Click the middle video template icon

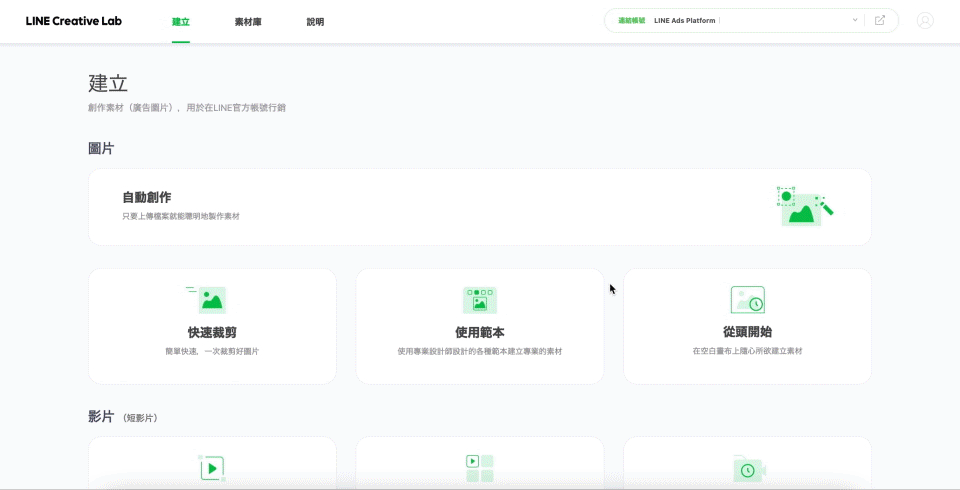pos(480,468)
